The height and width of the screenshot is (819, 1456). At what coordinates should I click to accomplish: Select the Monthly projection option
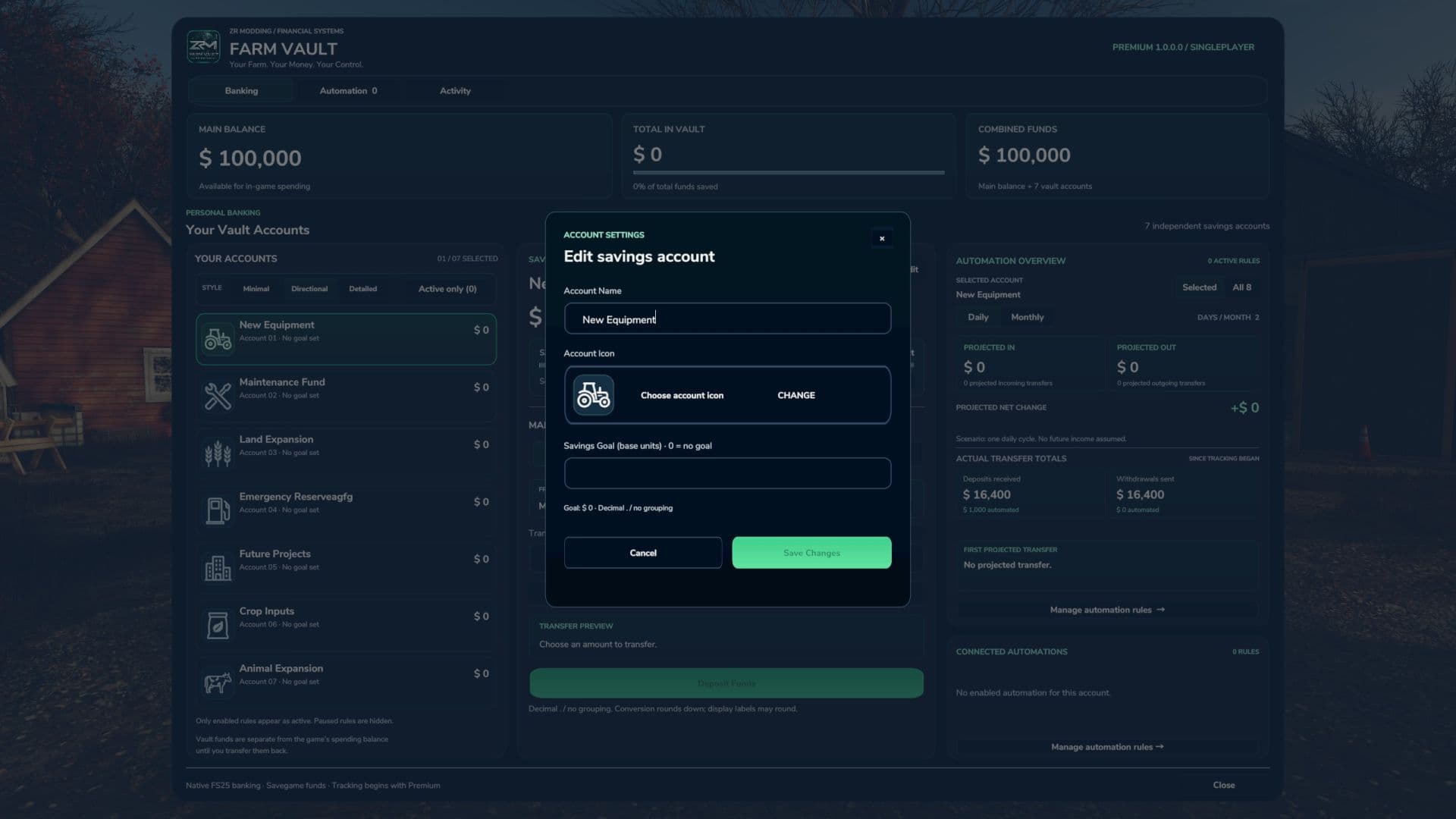tap(1028, 317)
